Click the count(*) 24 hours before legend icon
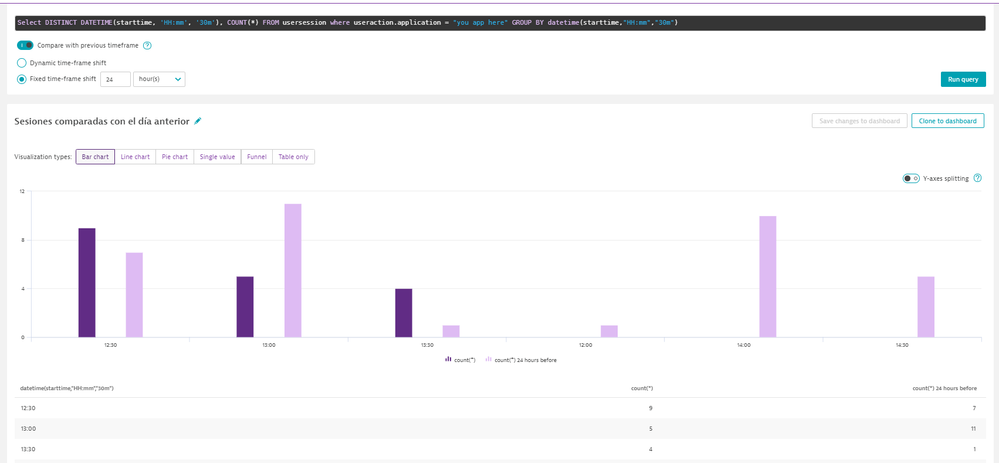 (488, 359)
